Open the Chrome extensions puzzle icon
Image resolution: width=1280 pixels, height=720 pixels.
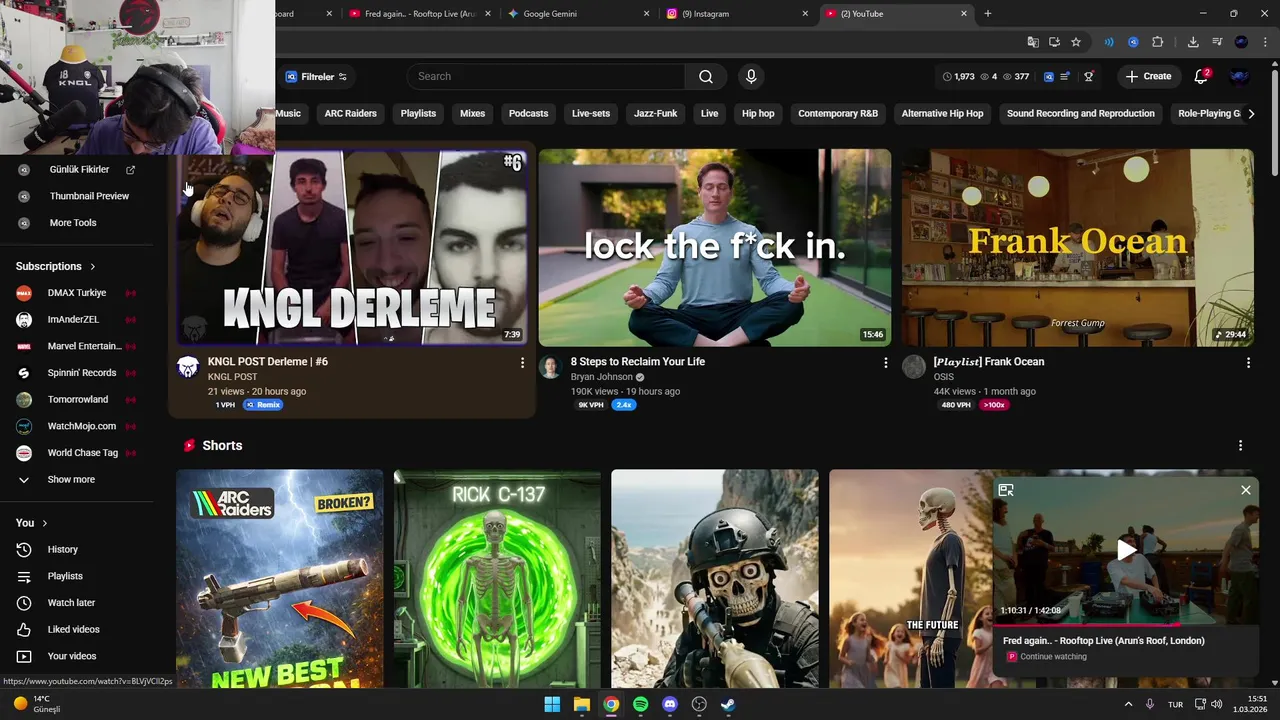[x=1158, y=42]
